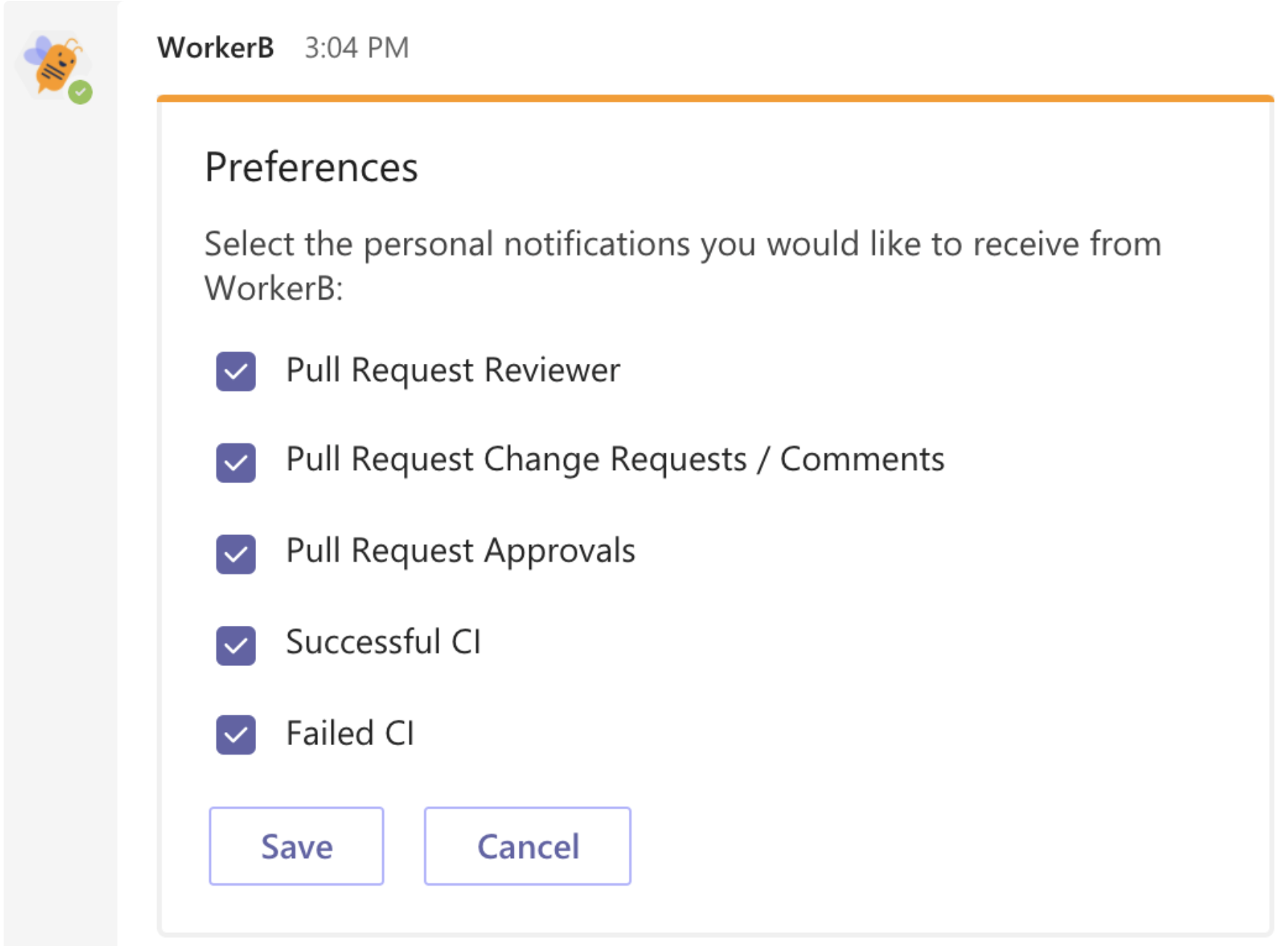
Task: Click the notification selection description text
Action: (683, 266)
